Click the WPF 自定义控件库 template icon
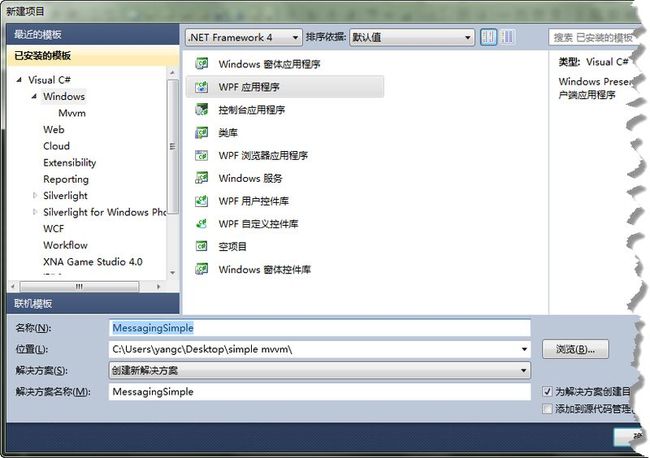650x458 pixels. tap(201, 223)
